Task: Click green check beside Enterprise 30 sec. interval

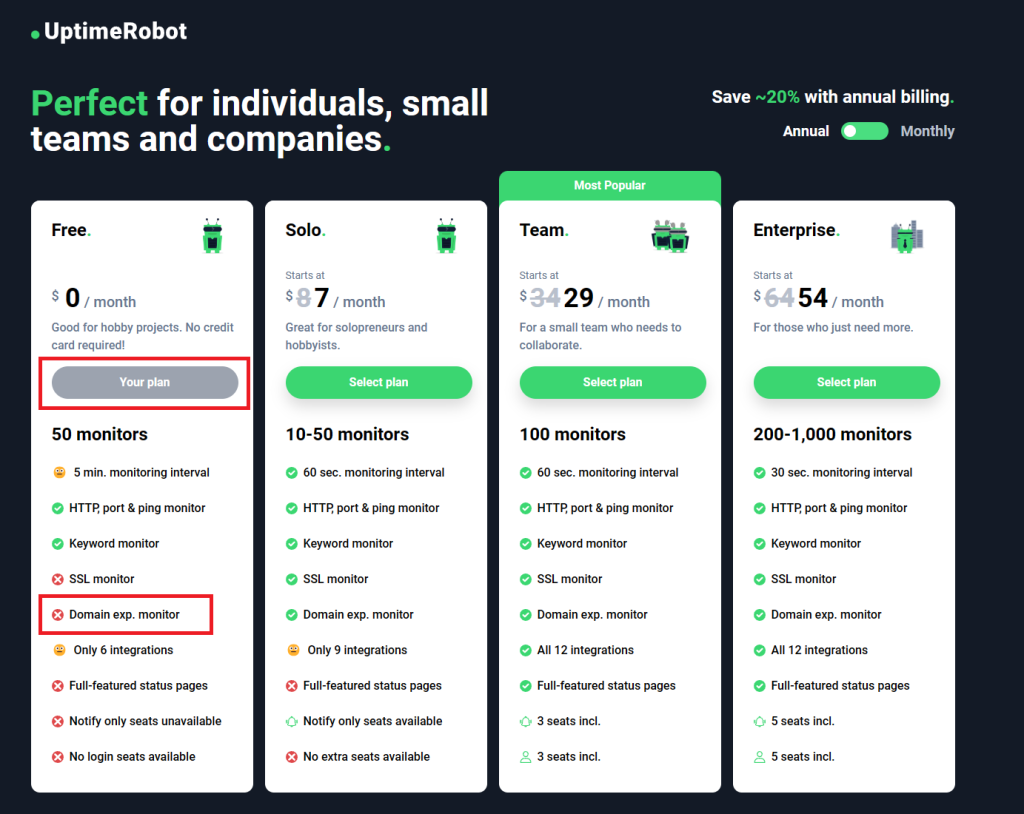Action: 760,472
